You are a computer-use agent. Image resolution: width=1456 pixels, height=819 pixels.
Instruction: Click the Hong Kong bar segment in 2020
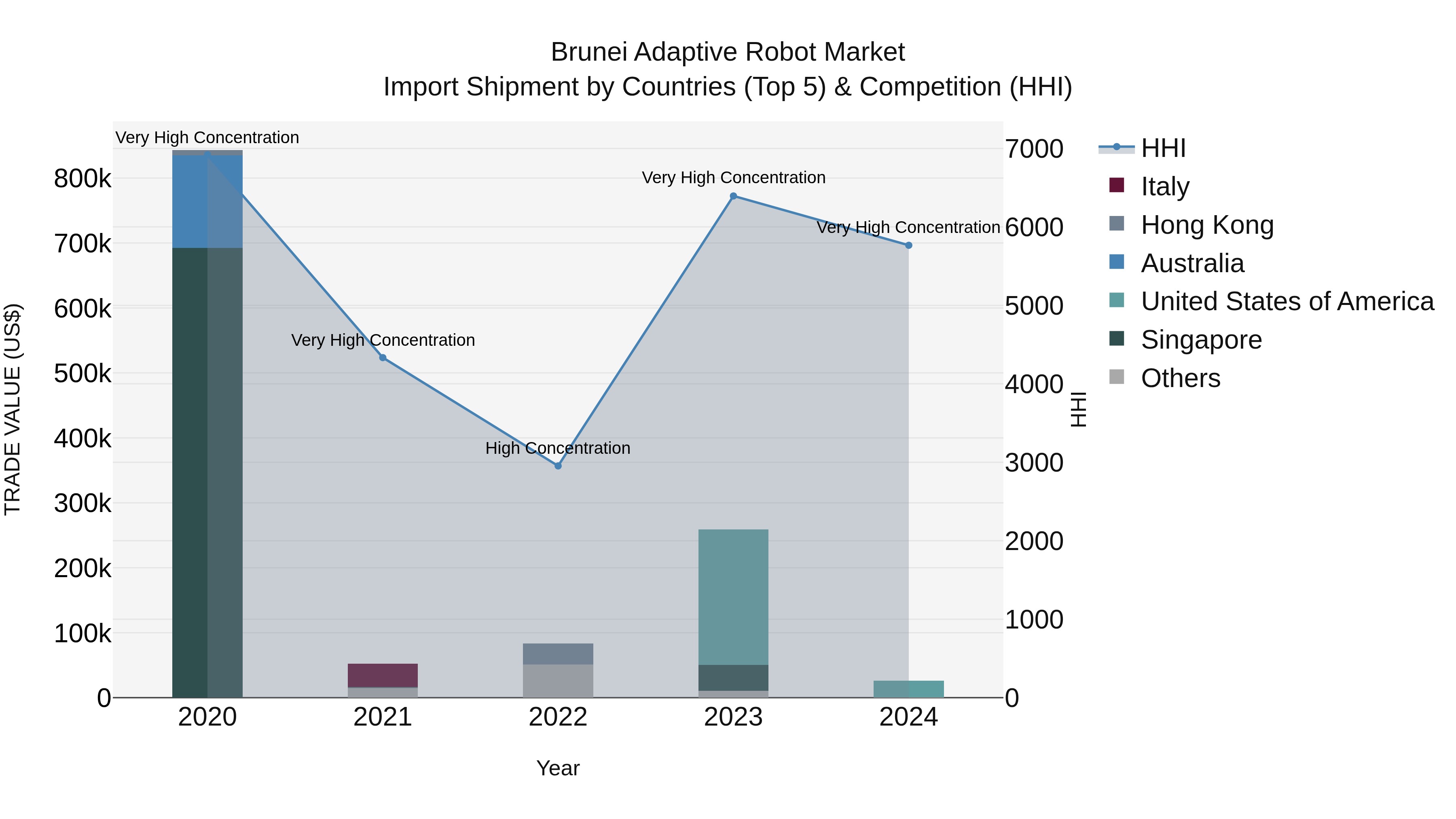point(207,152)
